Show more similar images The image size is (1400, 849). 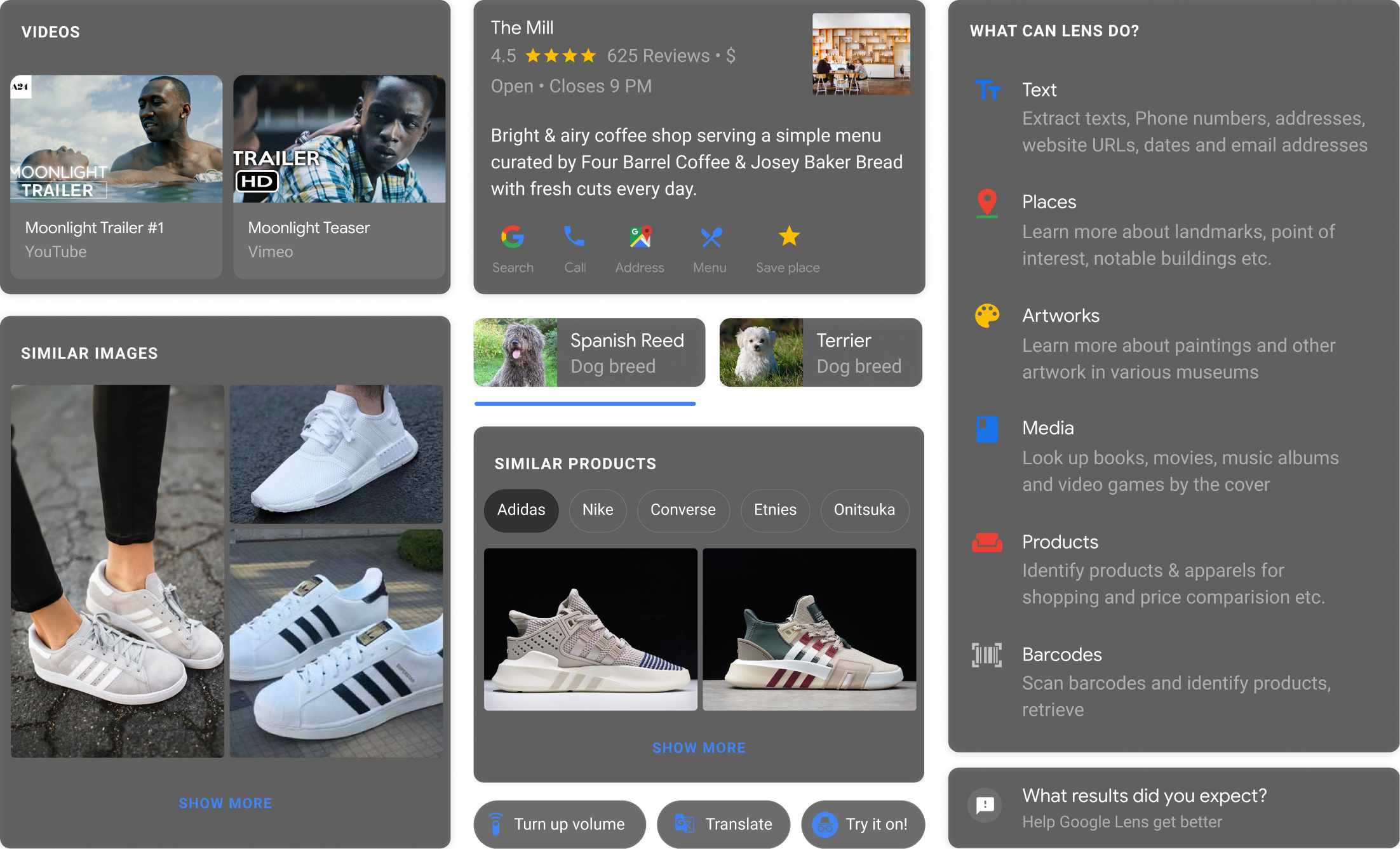tap(225, 803)
